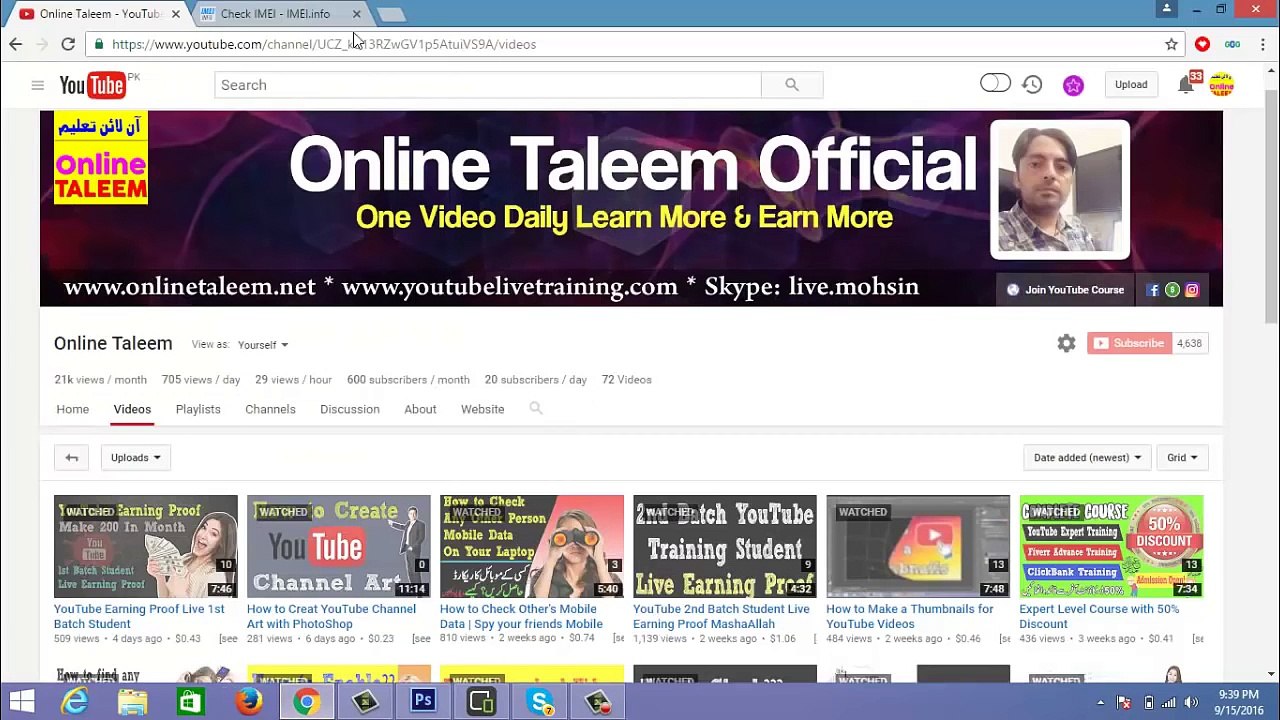This screenshot has width=1280, height=720.
Task: Click the 4,638 subscriber count
Action: [x=1189, y=343]
